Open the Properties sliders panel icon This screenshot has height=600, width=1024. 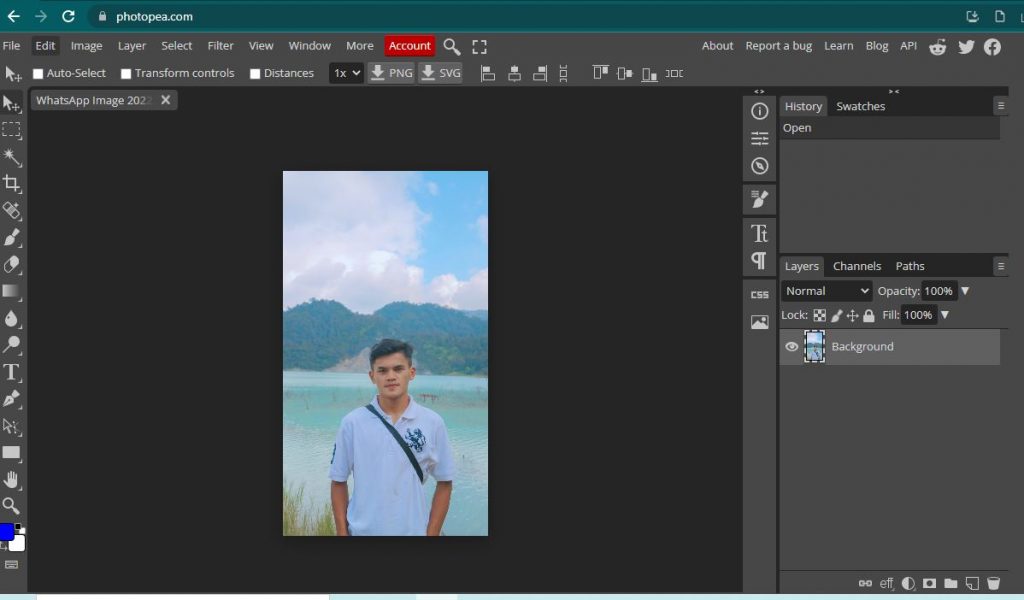point(760,138)
